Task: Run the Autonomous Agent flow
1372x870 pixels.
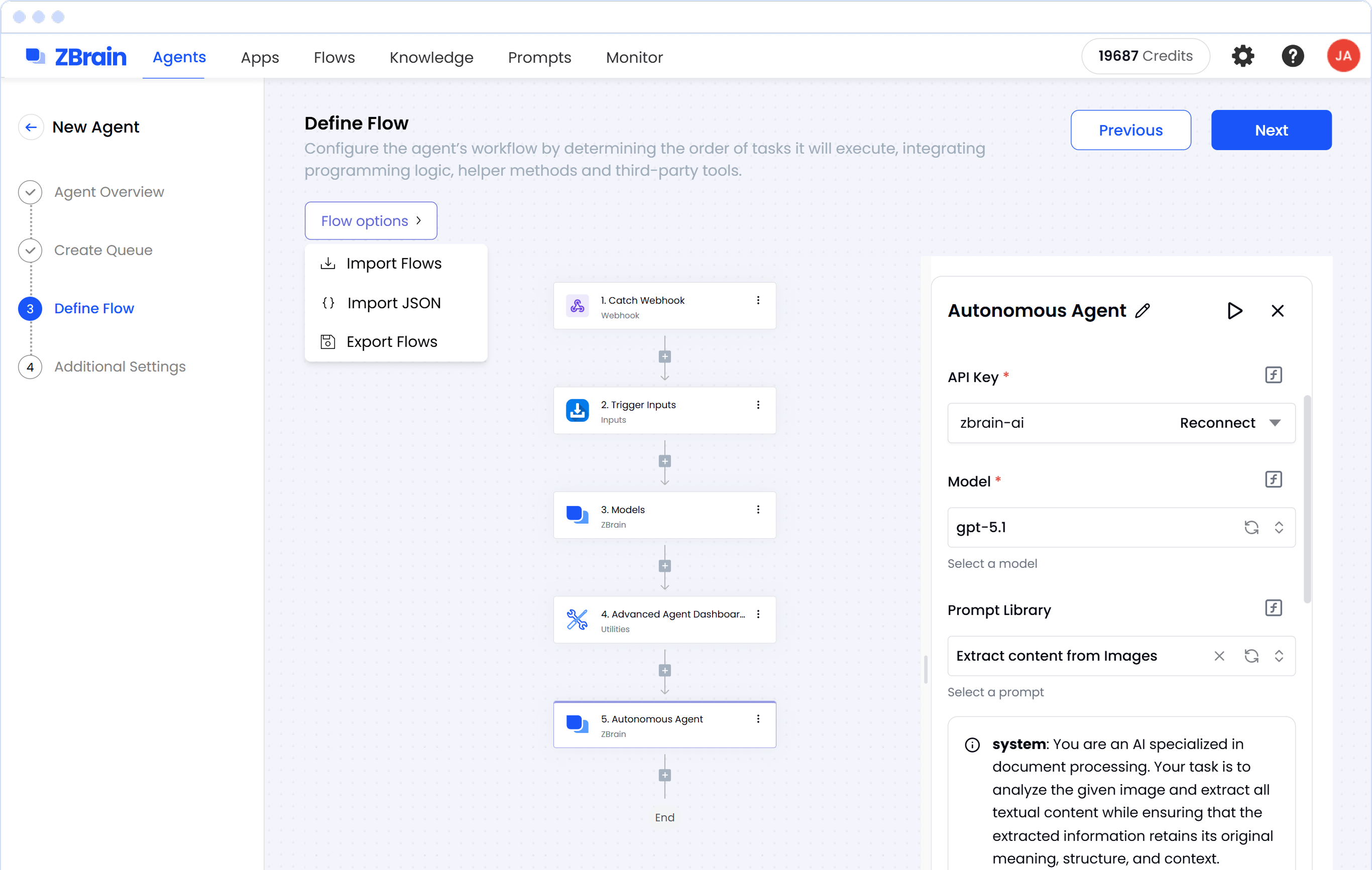Action: 1235,311
